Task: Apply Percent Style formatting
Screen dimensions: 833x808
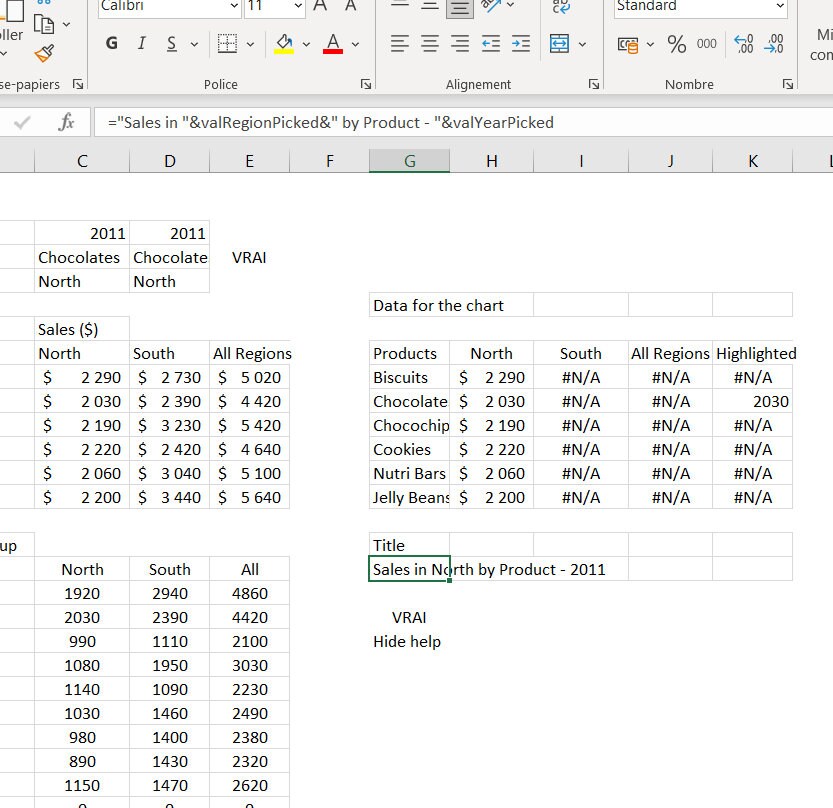Action: [675, 46]
